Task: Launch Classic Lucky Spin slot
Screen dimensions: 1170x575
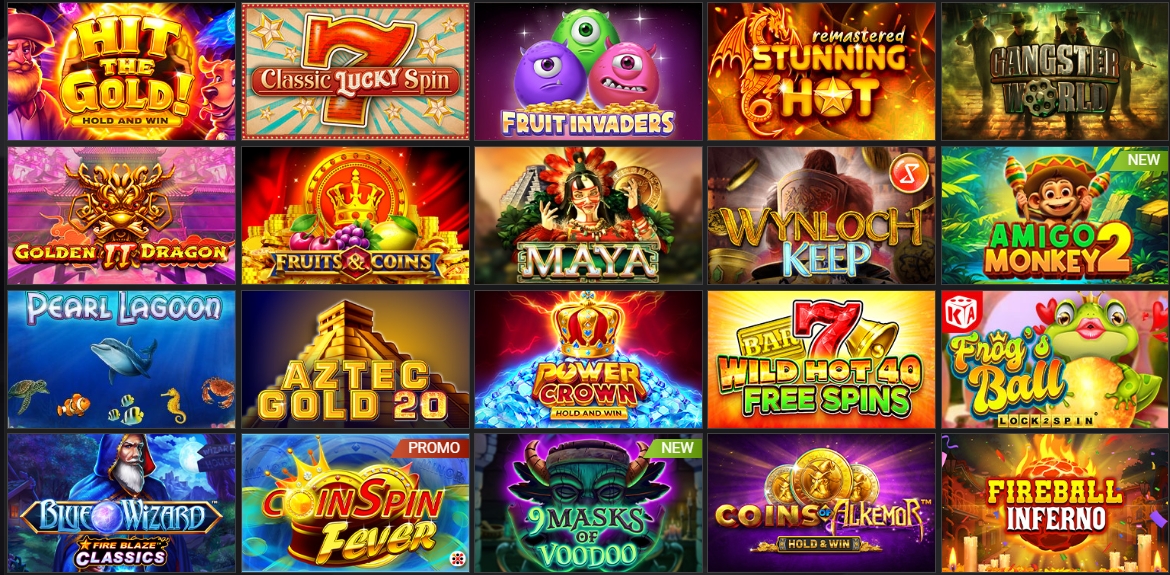Action: 355,72
